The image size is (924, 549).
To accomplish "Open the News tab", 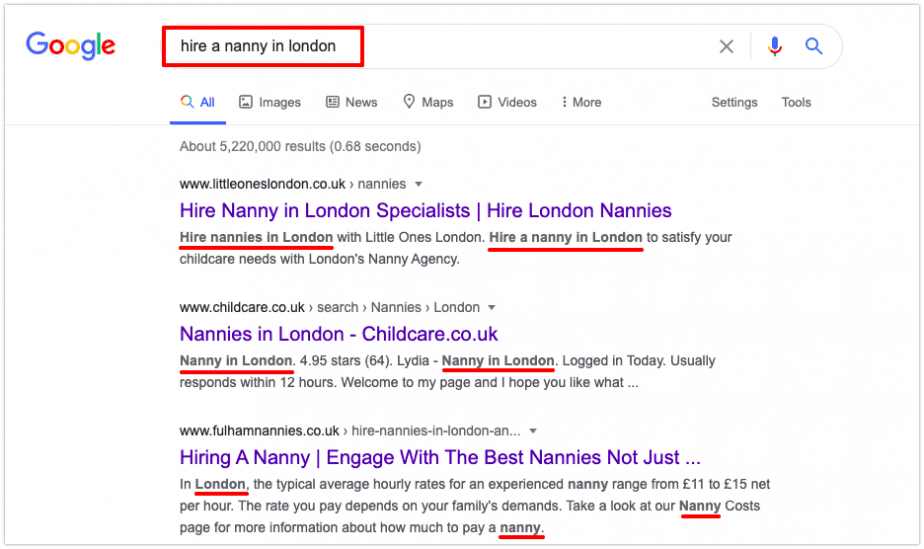I will pos(352,102).
